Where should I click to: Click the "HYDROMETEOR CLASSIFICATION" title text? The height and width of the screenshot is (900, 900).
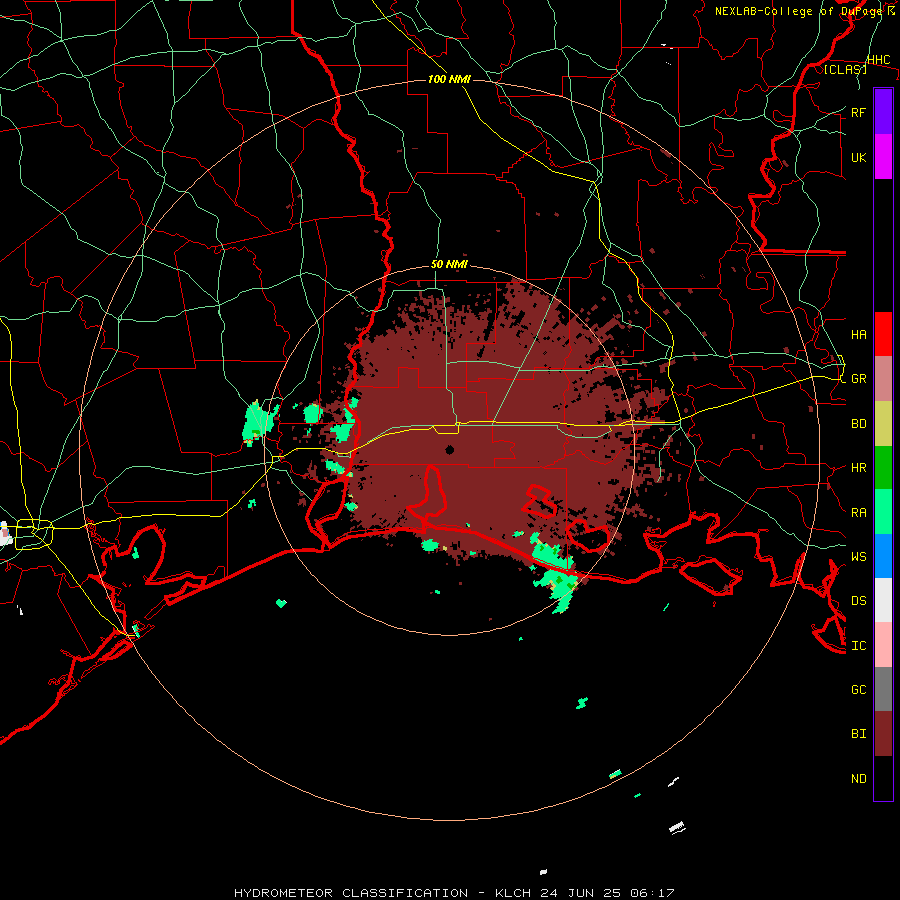click(x=351, y=893)
